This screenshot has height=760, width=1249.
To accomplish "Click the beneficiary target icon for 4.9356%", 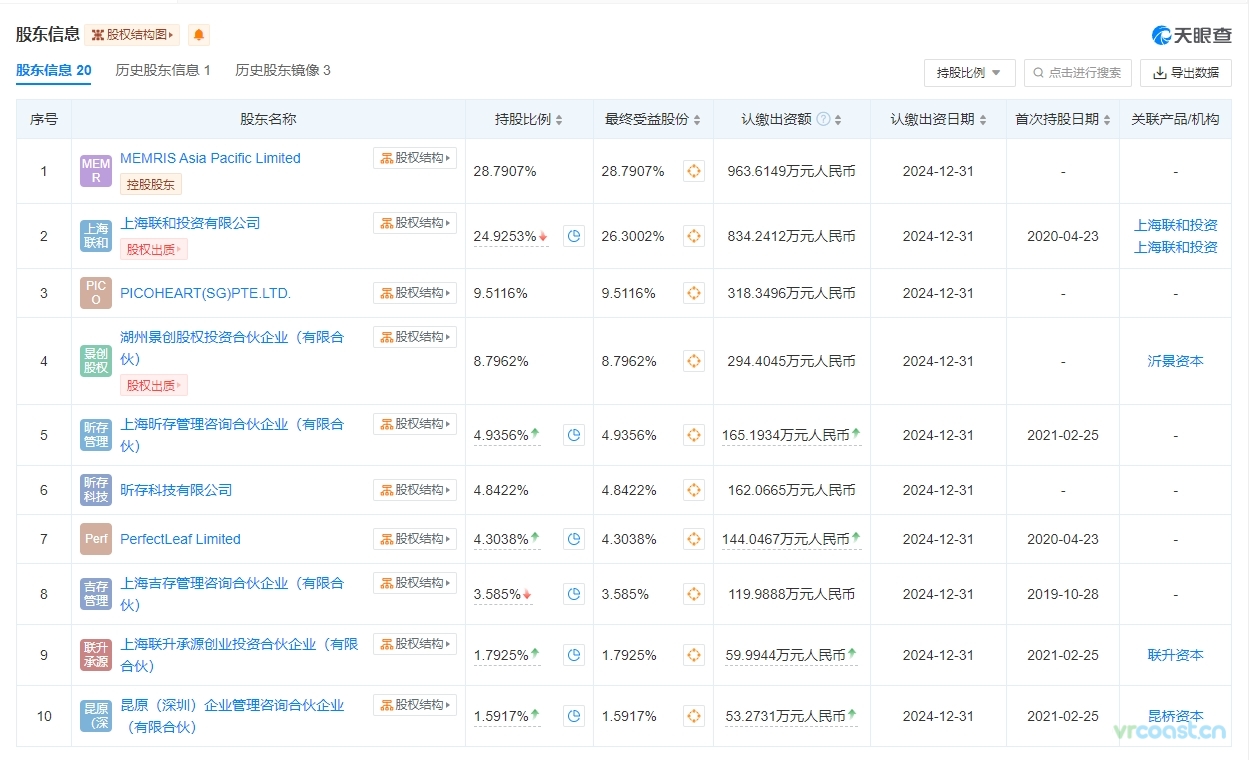I will tap(694, 435).
